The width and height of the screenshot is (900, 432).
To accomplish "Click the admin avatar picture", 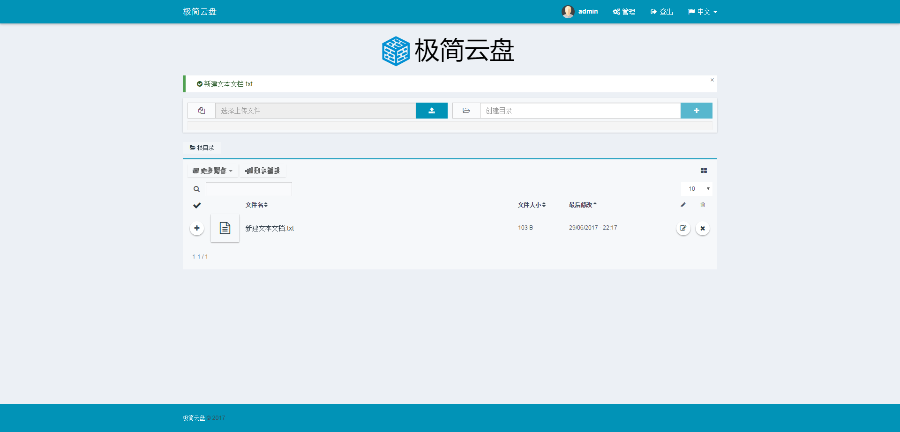I will point(568,12).
